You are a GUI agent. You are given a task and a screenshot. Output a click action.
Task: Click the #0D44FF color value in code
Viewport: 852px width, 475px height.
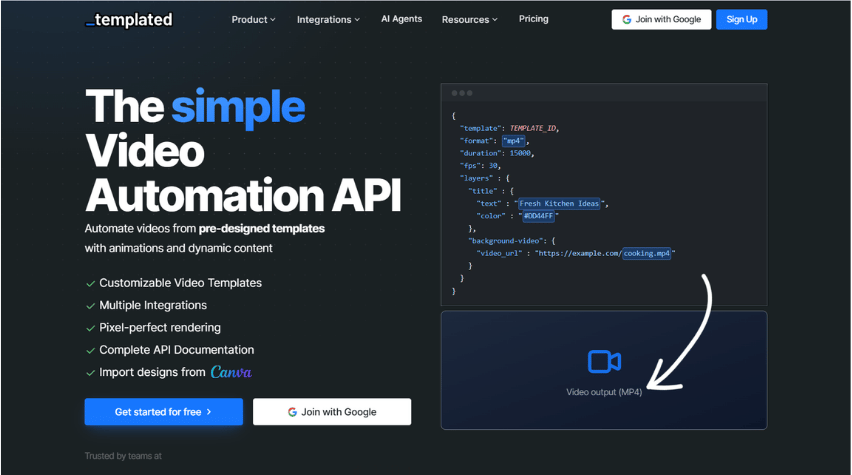point(538,216)
